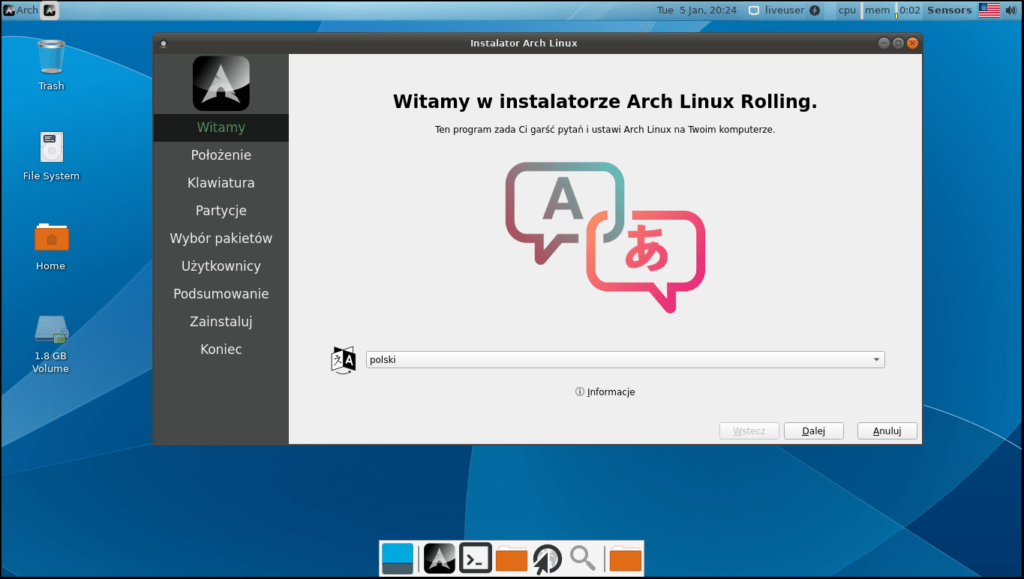Click the US flag keyboard layout indicator

tap(989, 10)
